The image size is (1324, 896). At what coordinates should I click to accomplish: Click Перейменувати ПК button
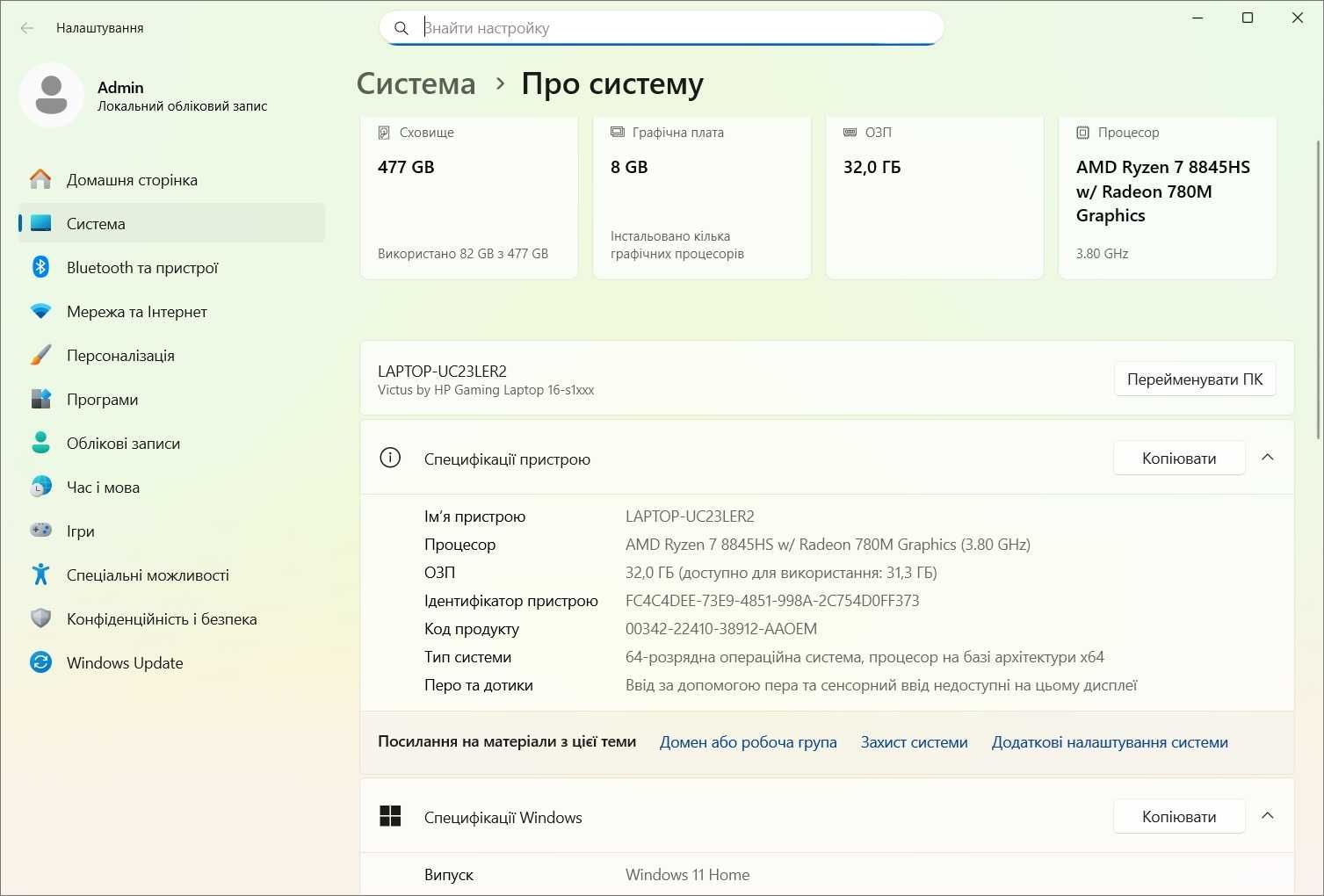pos(1195,379)
